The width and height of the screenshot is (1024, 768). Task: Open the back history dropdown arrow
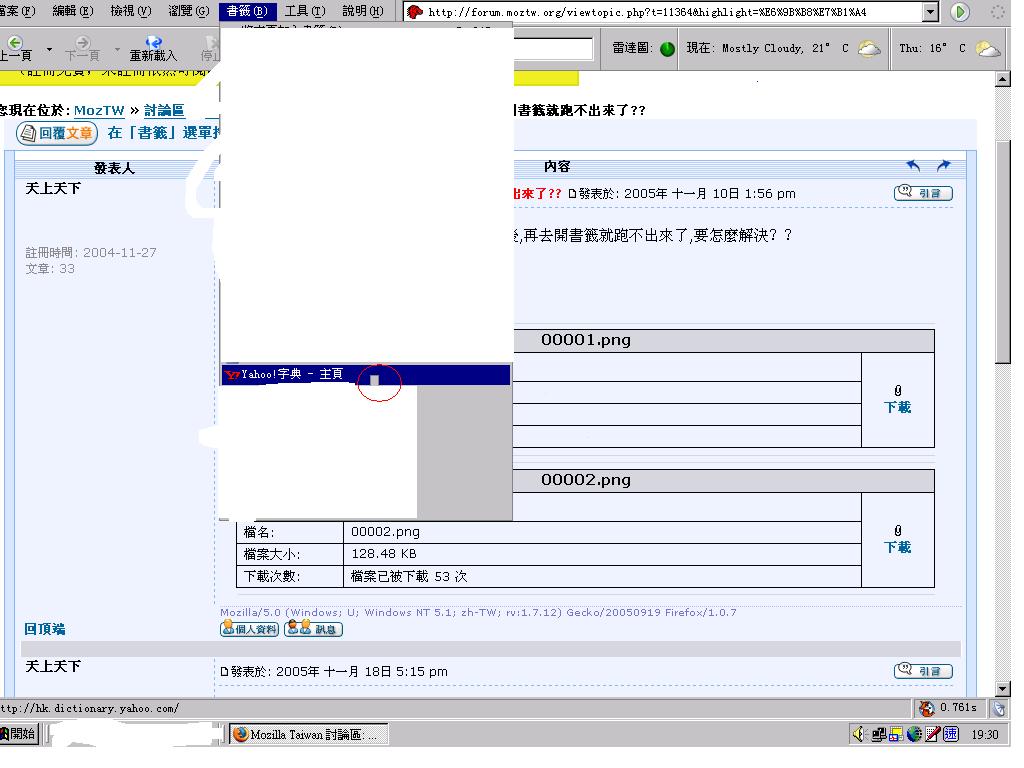click(49, 49)
